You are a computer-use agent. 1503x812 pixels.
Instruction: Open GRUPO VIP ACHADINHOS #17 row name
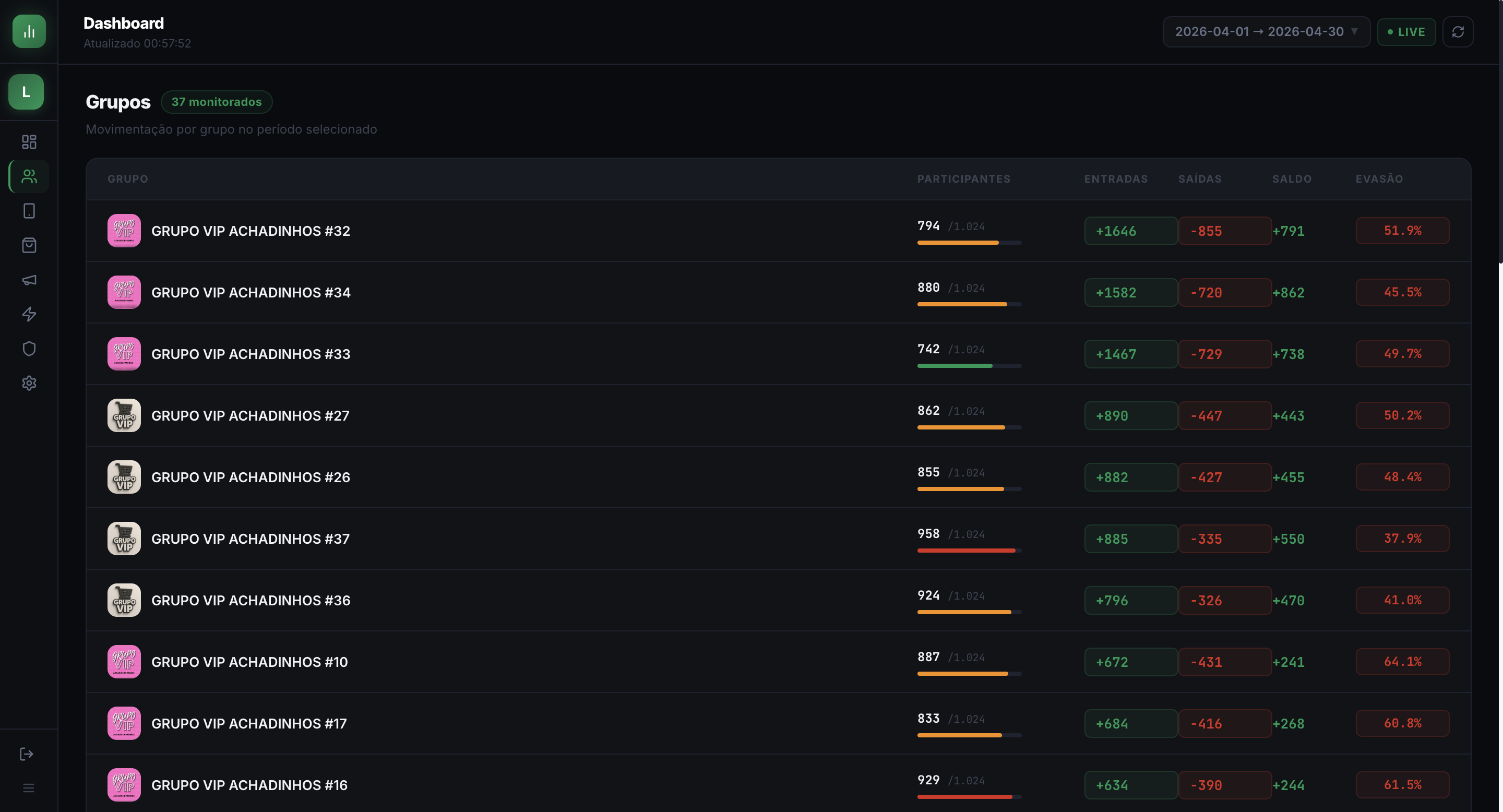tap(248, 723)
